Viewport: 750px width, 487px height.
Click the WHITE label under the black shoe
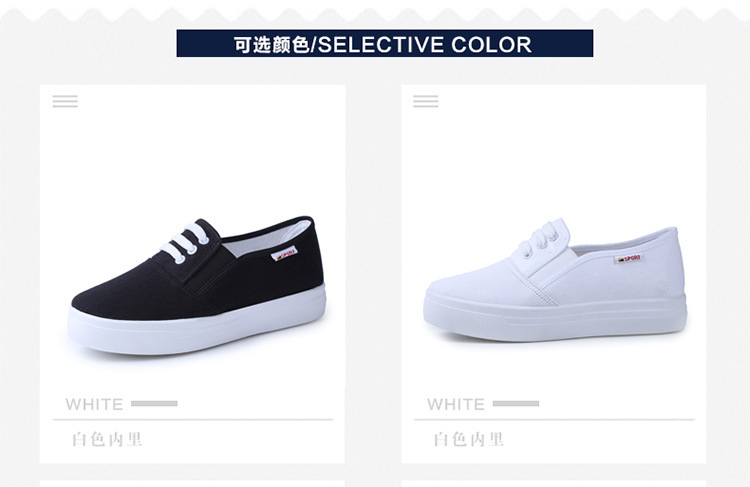(x=94, y=404)
